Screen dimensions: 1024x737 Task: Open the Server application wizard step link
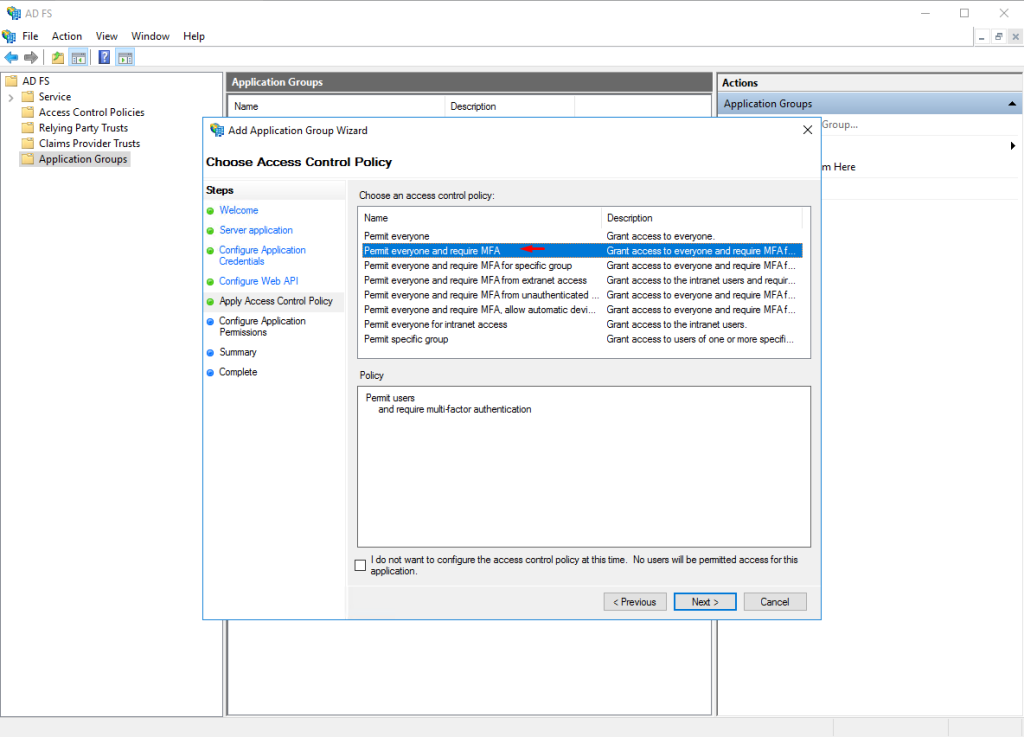(x=256, y=230)
